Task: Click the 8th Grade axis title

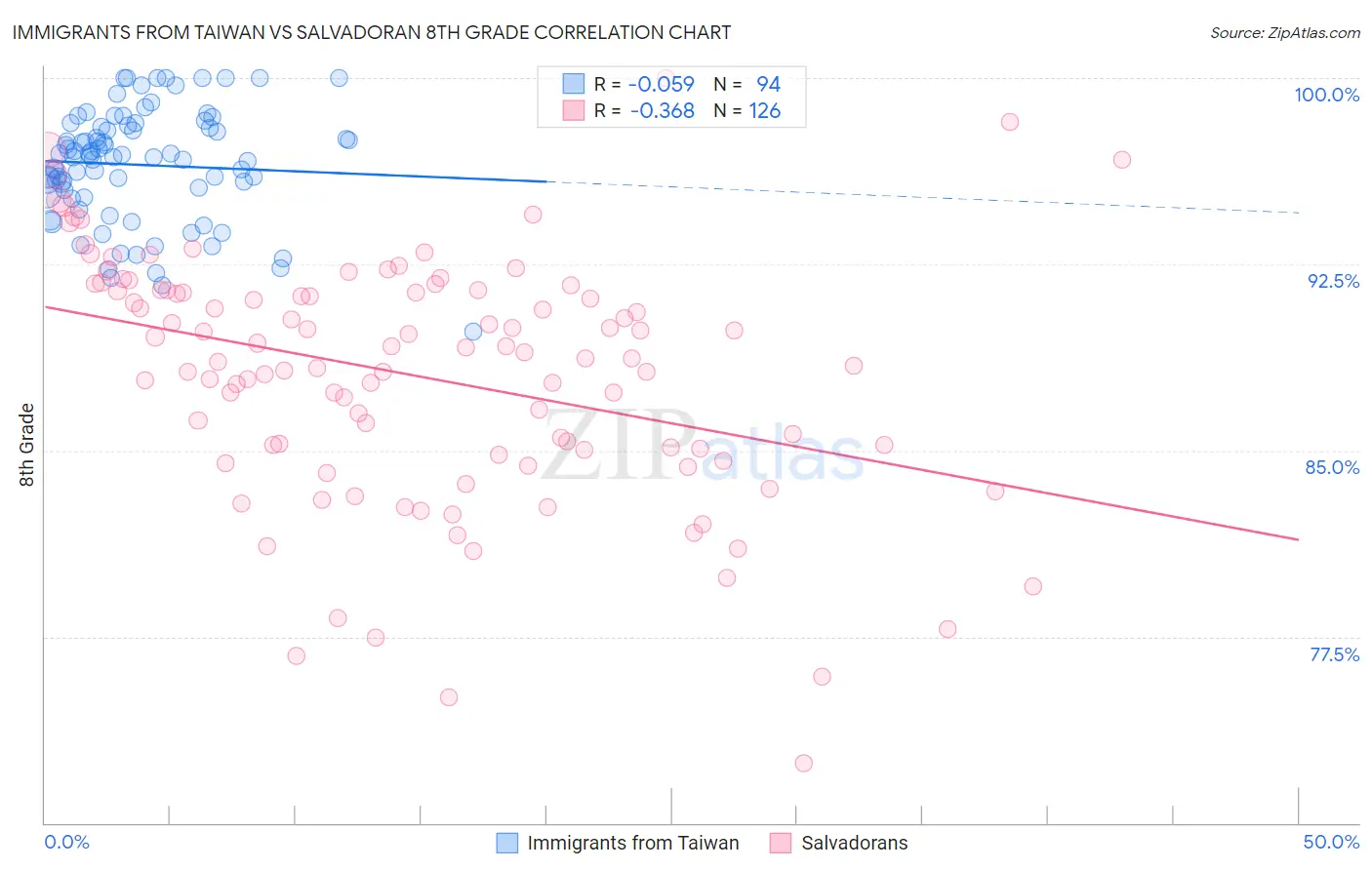Action: coord(26,445)
